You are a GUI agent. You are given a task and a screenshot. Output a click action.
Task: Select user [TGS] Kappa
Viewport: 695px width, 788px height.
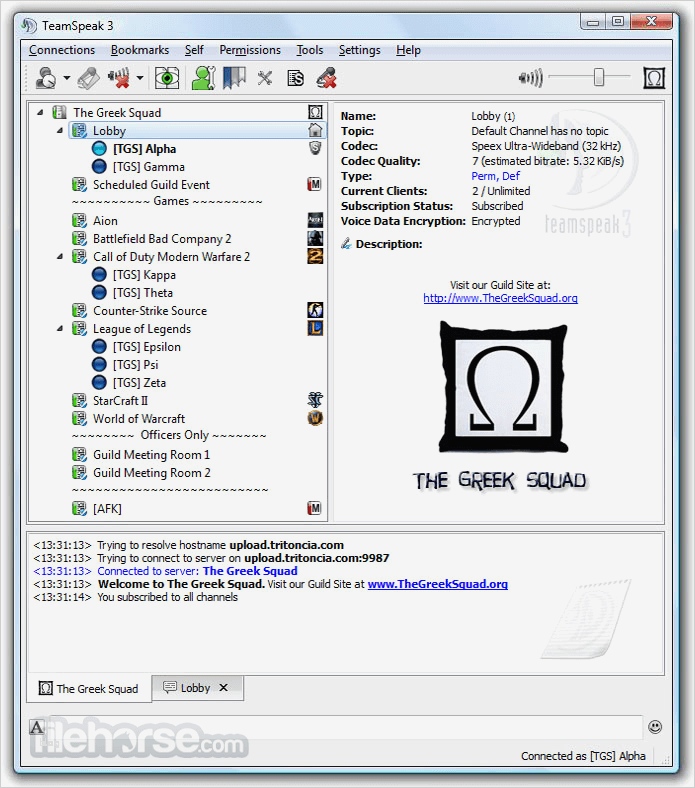tap(144, 275)
